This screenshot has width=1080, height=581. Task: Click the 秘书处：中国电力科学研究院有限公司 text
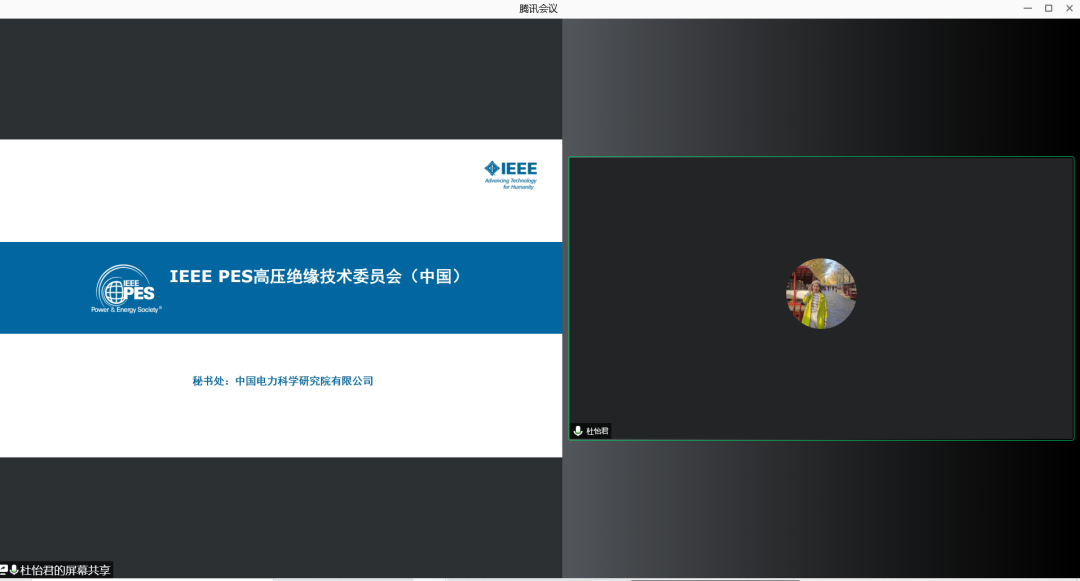[x=282, y=381]
